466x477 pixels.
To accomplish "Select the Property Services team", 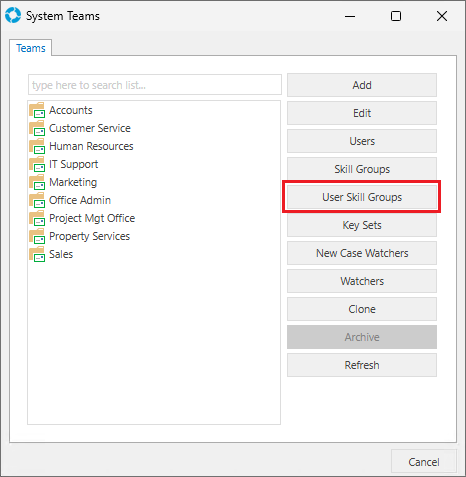I will pos(89,236).
